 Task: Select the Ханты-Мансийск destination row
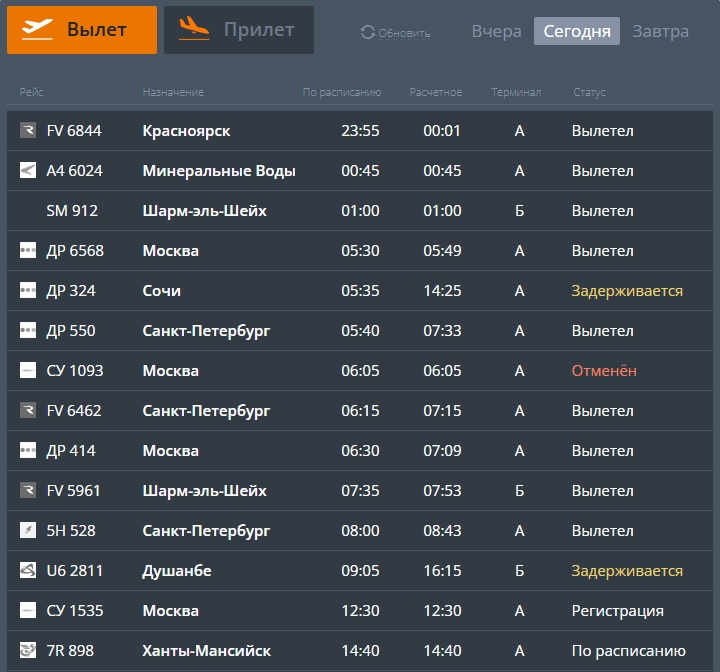206,651
